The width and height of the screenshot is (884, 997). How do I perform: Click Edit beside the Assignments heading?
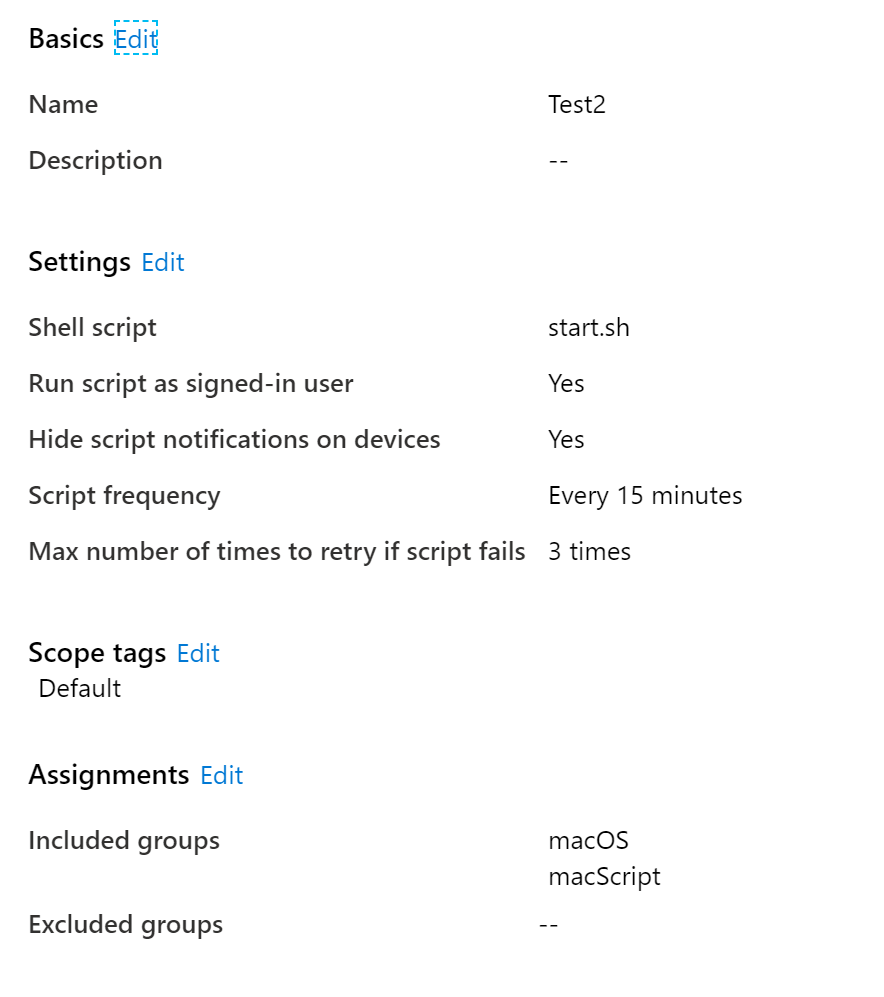[222, 775]
